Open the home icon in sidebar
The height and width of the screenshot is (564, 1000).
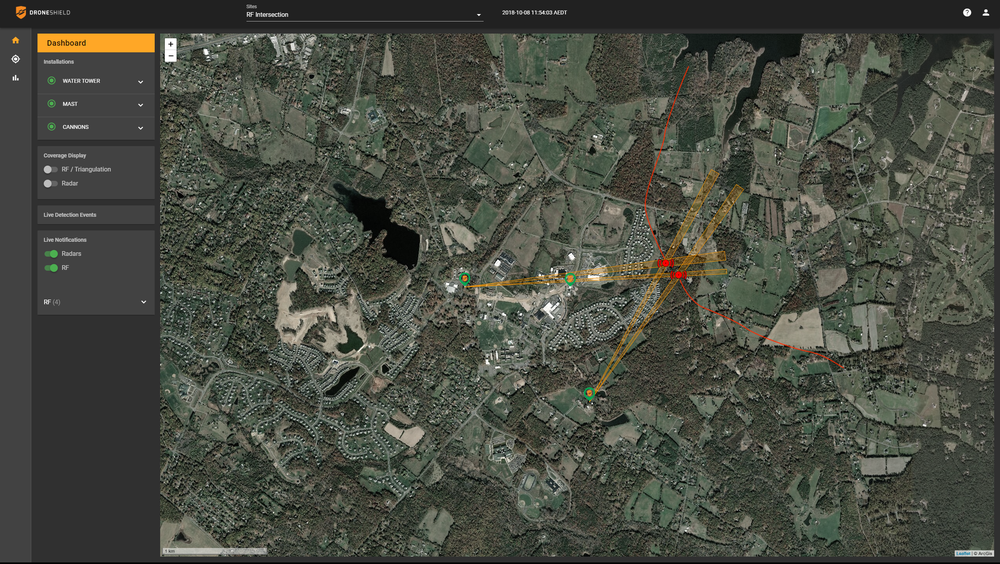tap(15, 40)
